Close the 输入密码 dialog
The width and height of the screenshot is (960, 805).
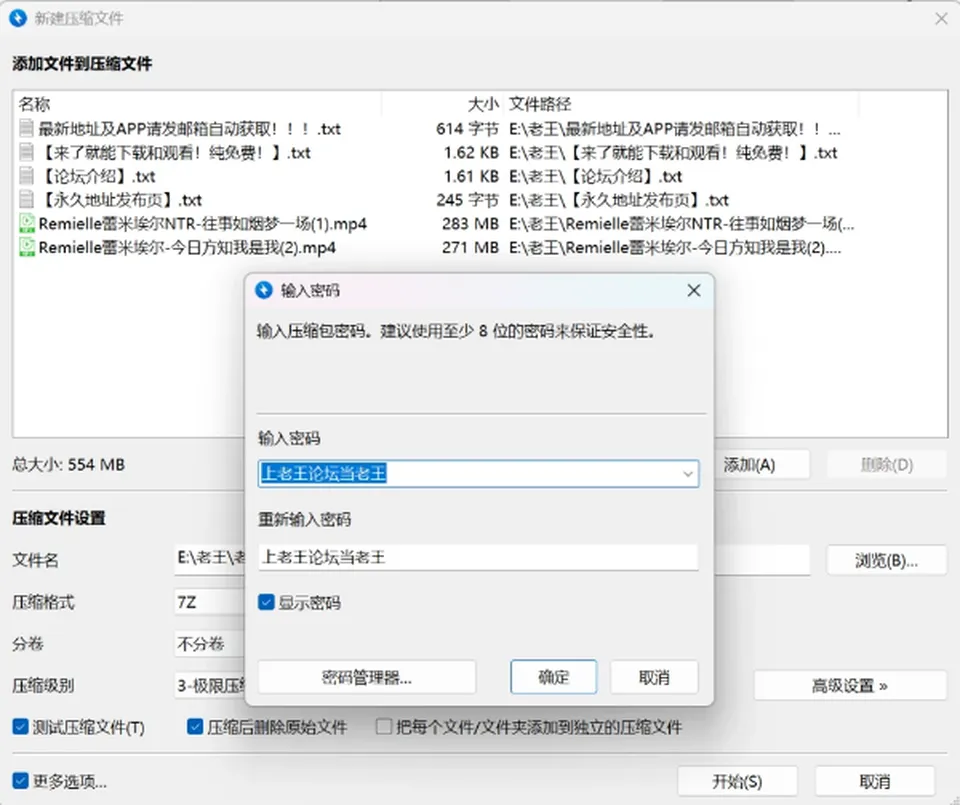(694, 290)
